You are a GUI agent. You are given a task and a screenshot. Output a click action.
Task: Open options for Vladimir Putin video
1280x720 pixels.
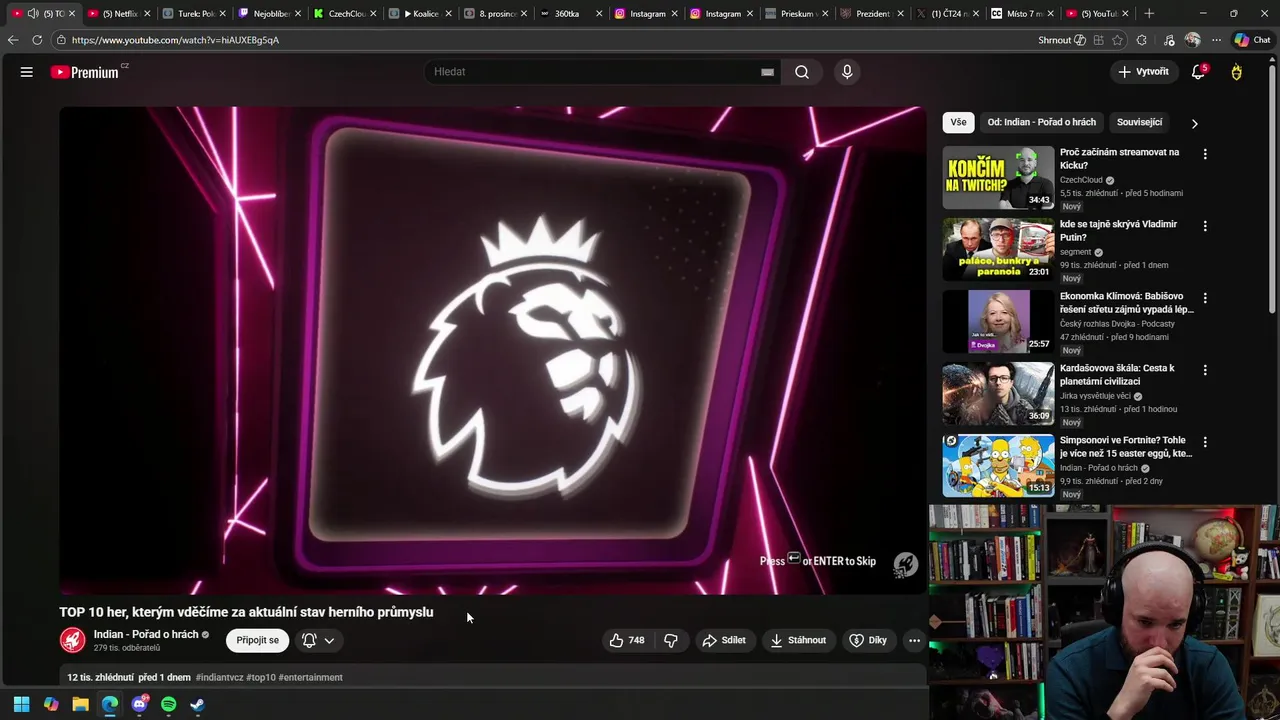pos(1205,226)
